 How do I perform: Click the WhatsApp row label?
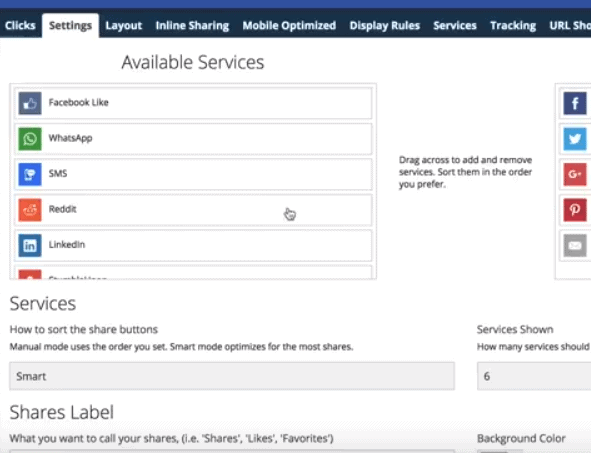[x=70, y=138]
